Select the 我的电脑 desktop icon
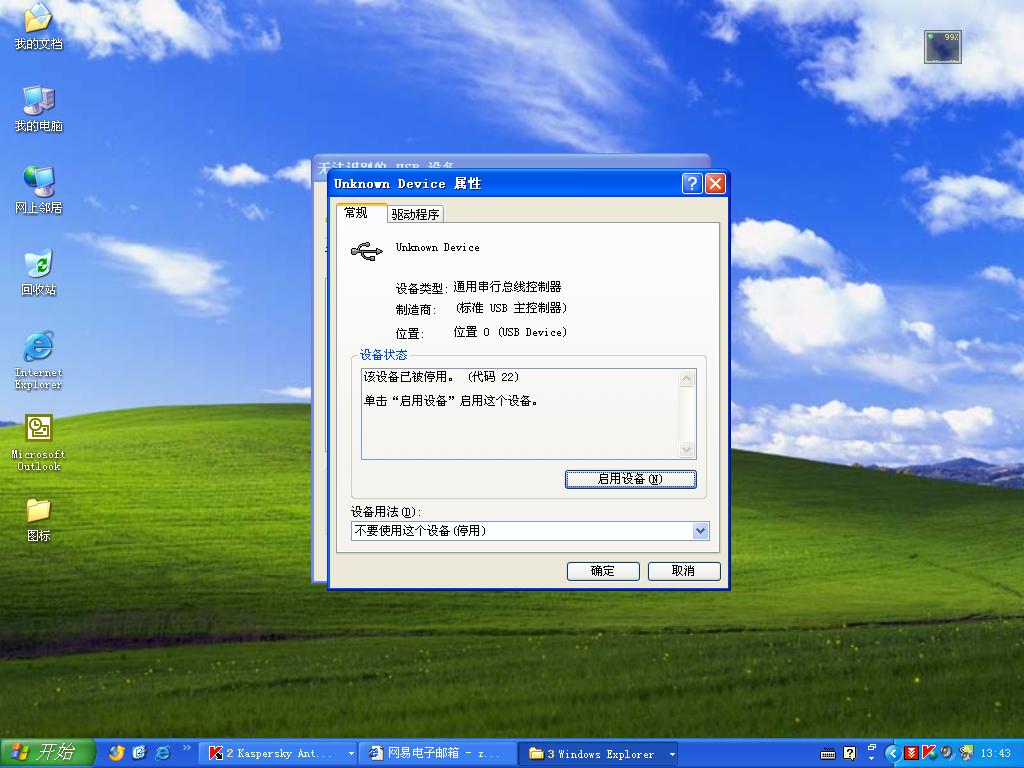The width and height of the screenshot is (1024, 768). tap(39, 109)
